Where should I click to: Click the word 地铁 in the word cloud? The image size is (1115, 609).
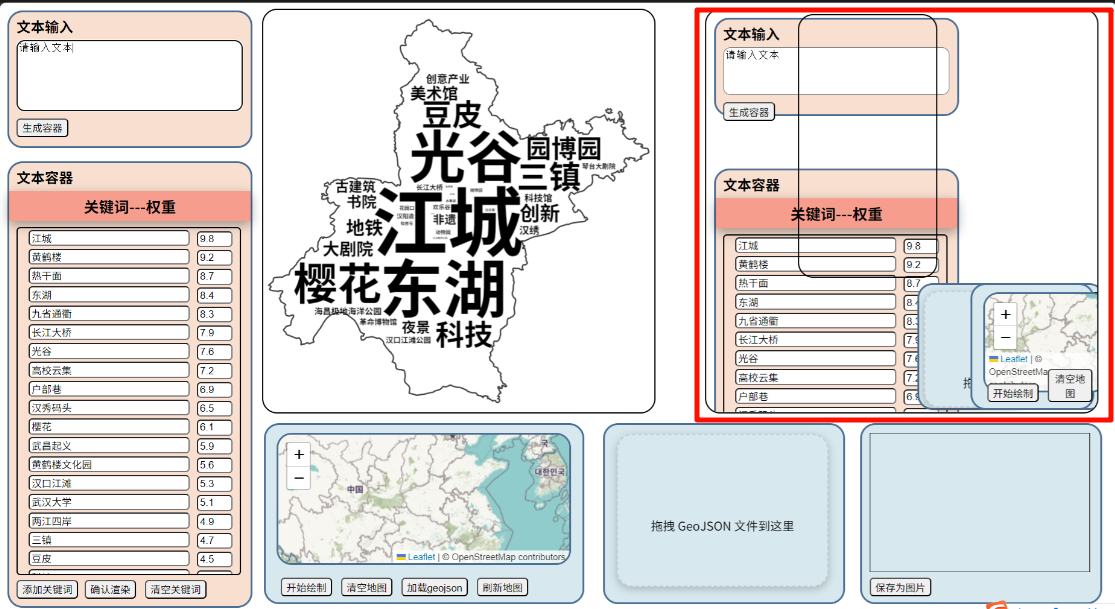[365, 228]
